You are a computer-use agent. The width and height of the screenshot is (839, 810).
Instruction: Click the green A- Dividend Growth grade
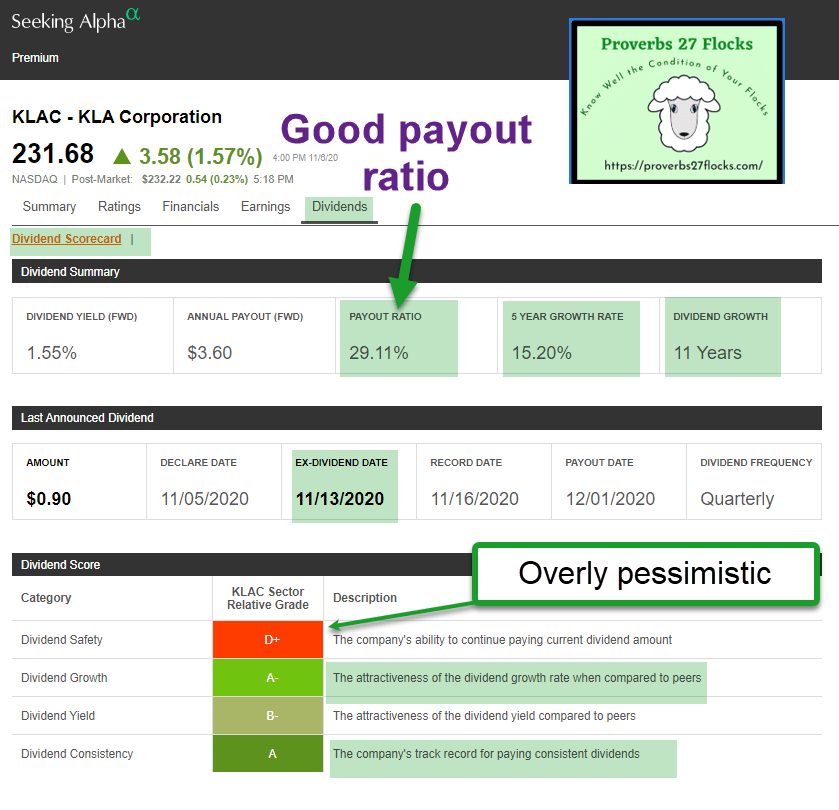tap(268, 678)
